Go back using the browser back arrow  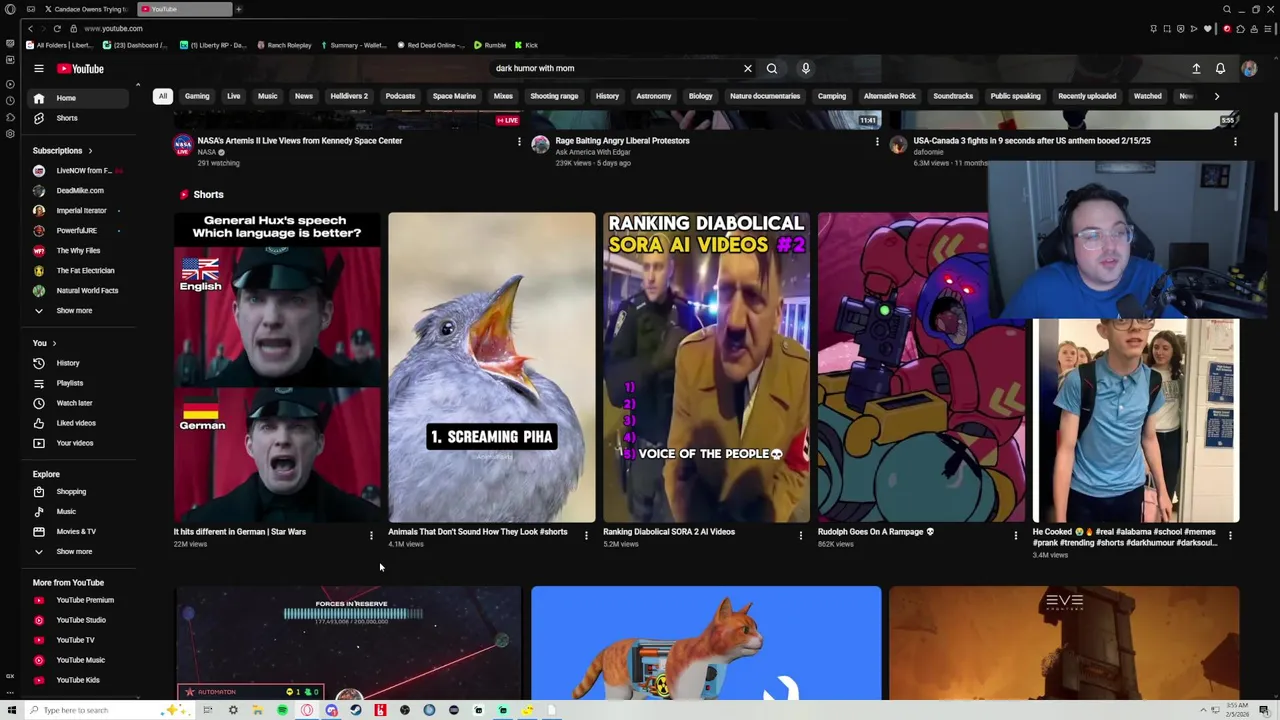point(30,28)
